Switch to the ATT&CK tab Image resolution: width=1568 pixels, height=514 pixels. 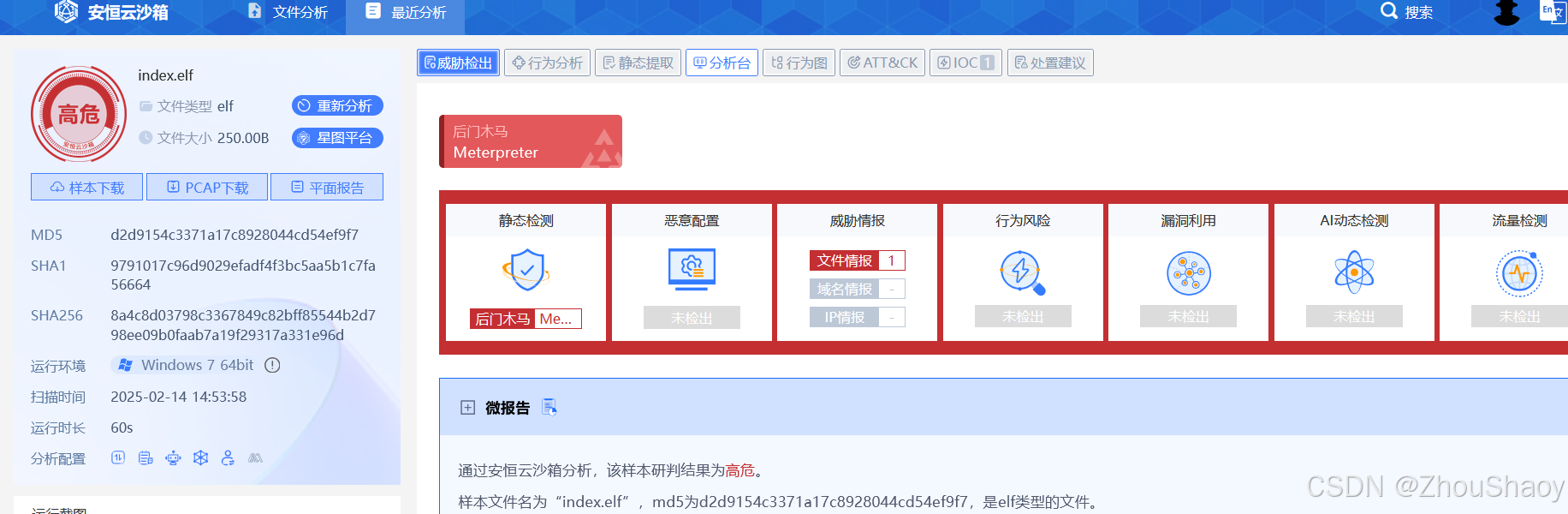882,63
